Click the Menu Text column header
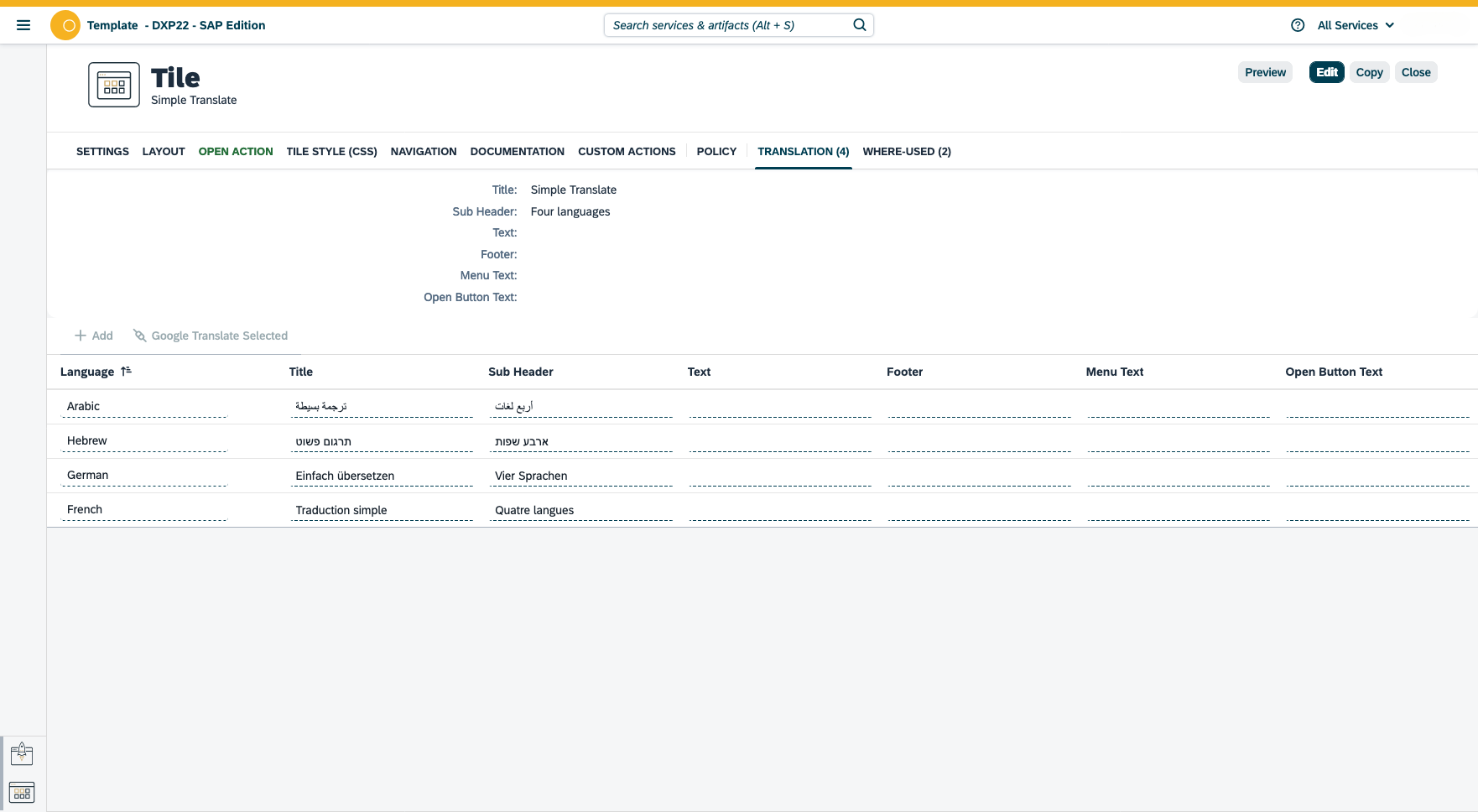1478x812 pixels. [1115, 372]
